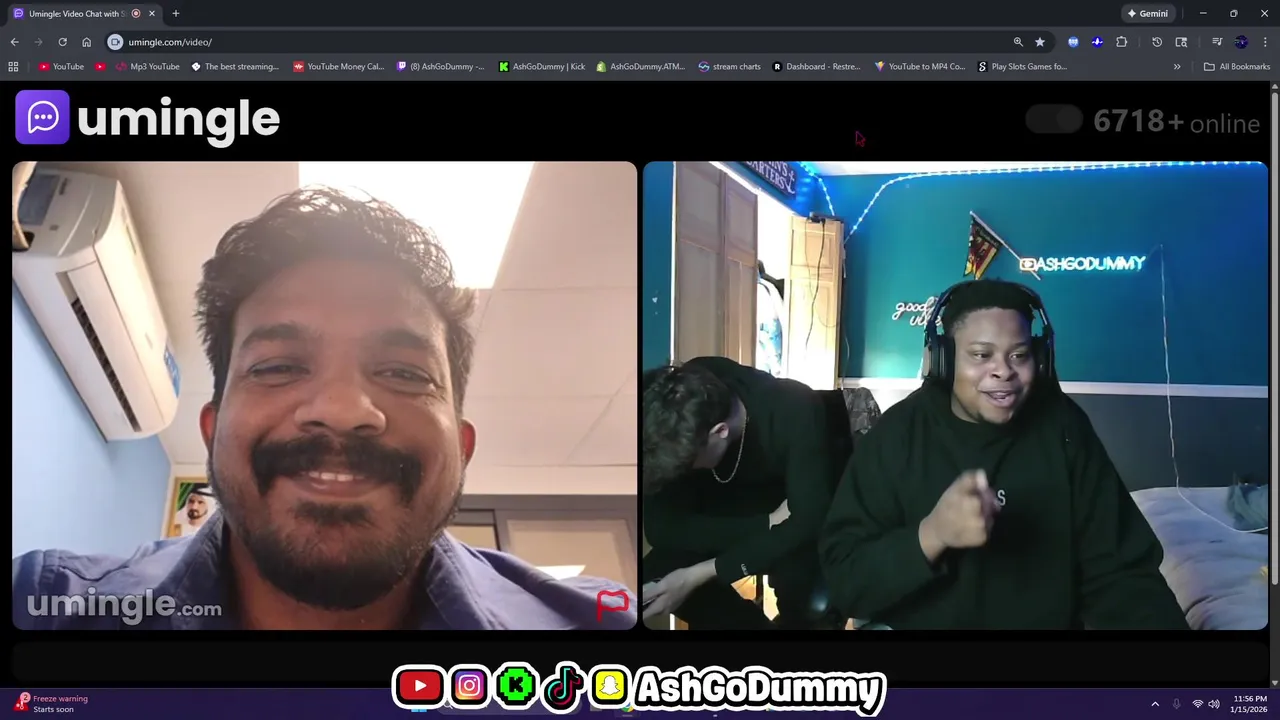Open the apps grid in bookmarks bar

13,66
